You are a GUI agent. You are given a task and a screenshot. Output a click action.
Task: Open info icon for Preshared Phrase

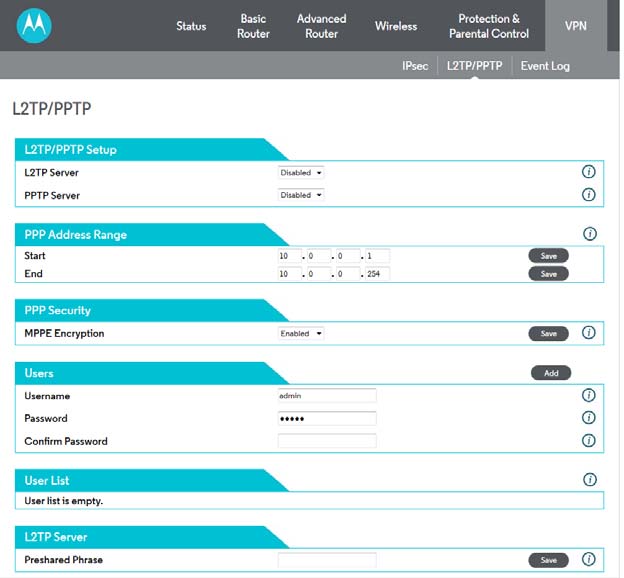coord(589,559)
